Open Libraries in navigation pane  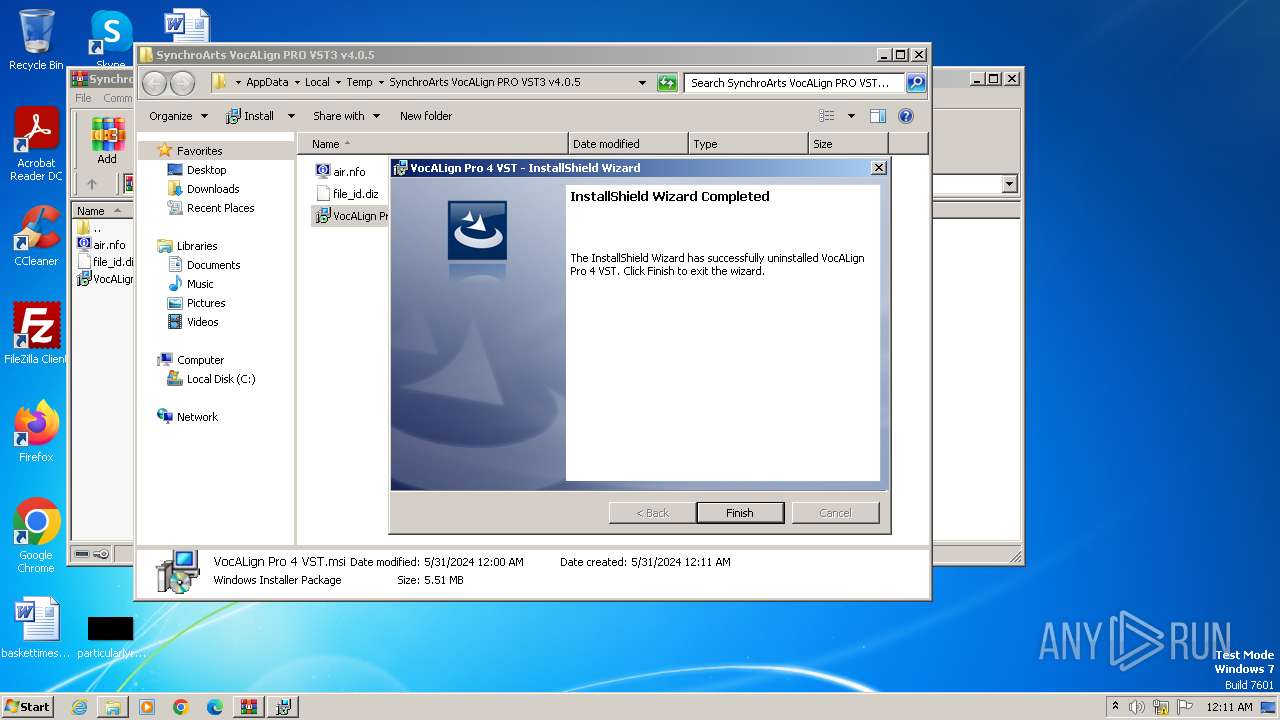point(197,246)
